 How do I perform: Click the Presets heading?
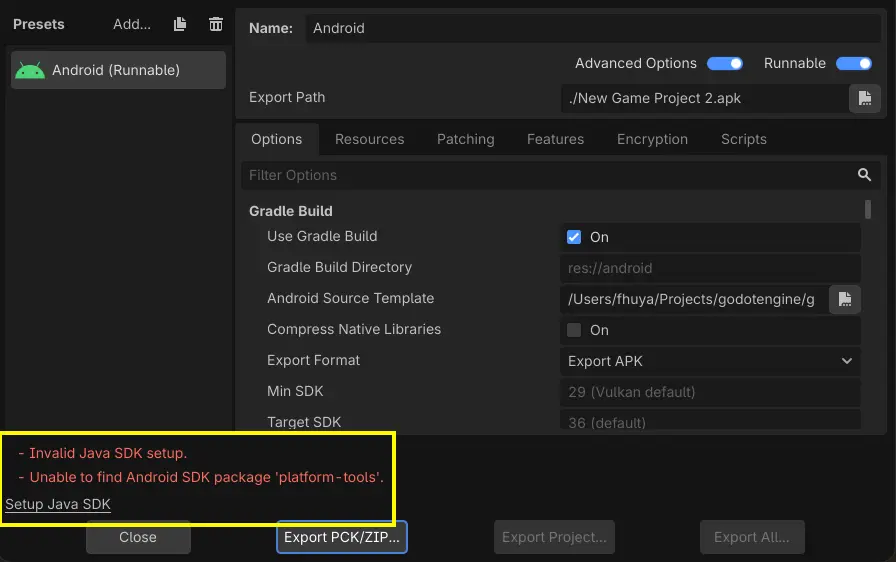39,24
